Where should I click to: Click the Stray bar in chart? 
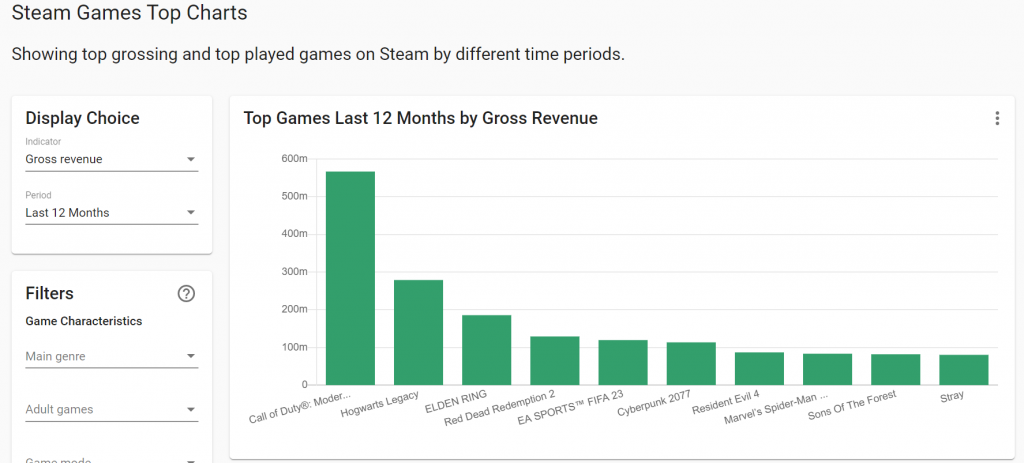[964, 370]
